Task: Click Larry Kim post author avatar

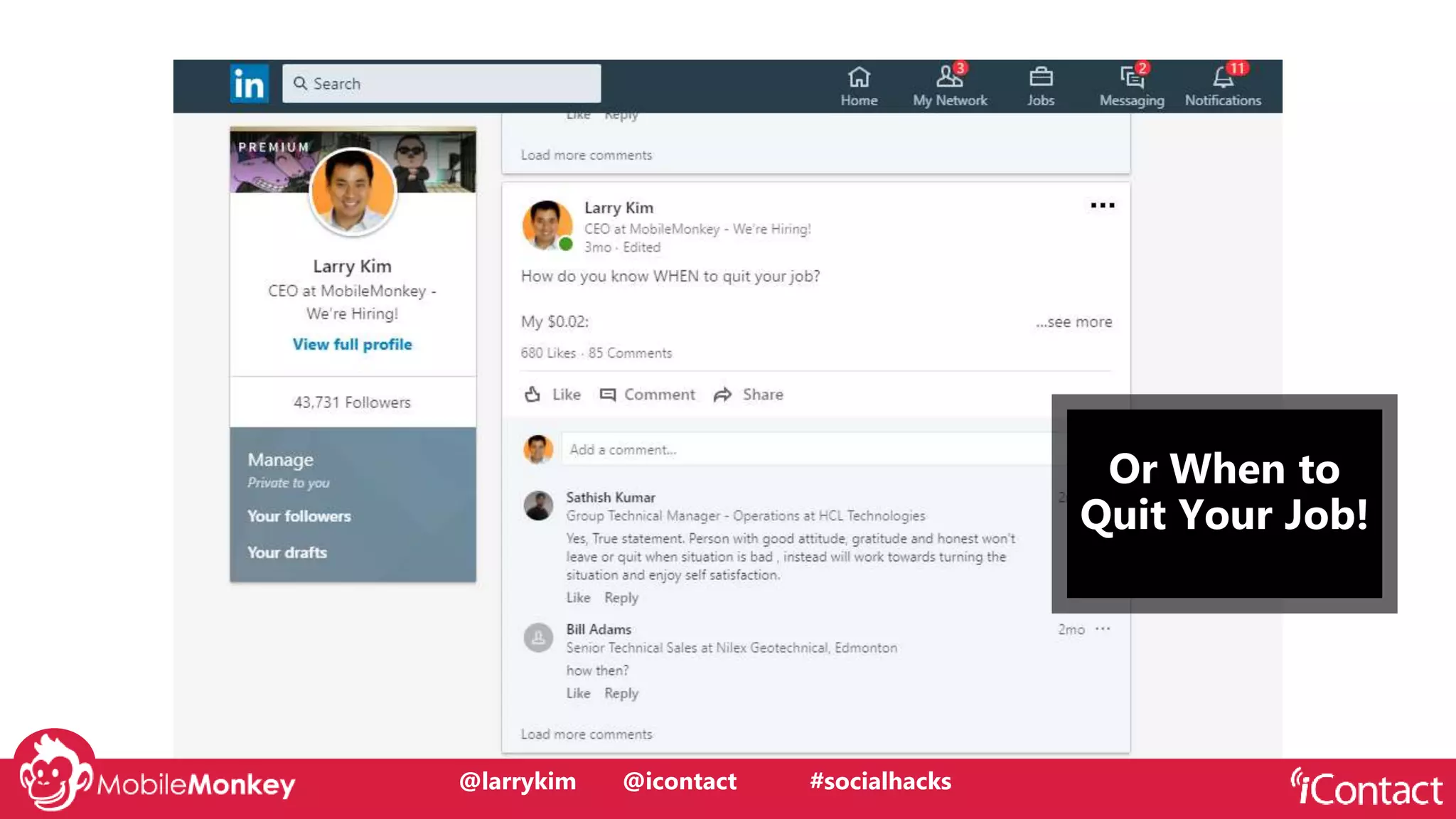Action: pos(547,225)
